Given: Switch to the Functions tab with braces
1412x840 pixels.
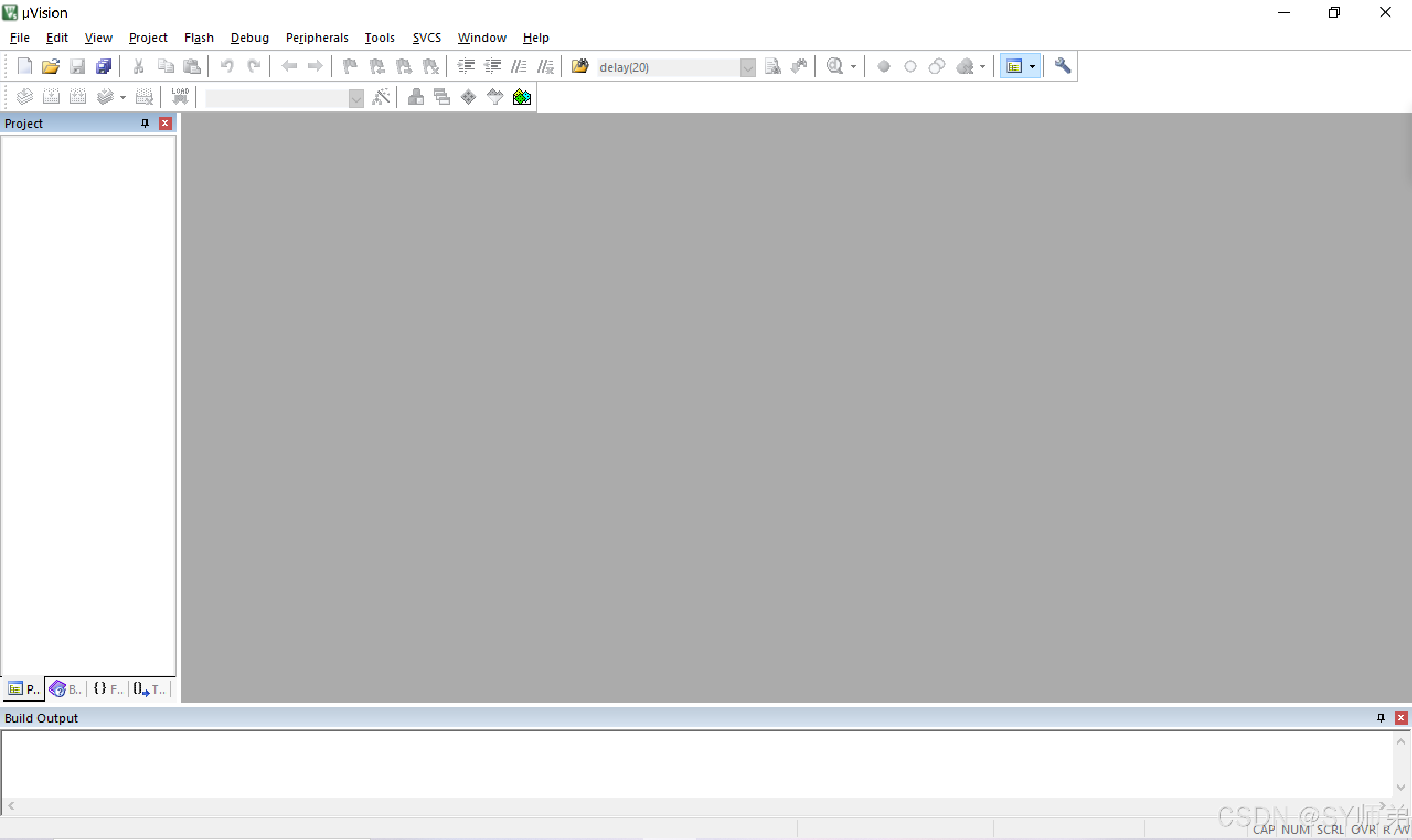Looking at the screenshot, I should 108,689.
